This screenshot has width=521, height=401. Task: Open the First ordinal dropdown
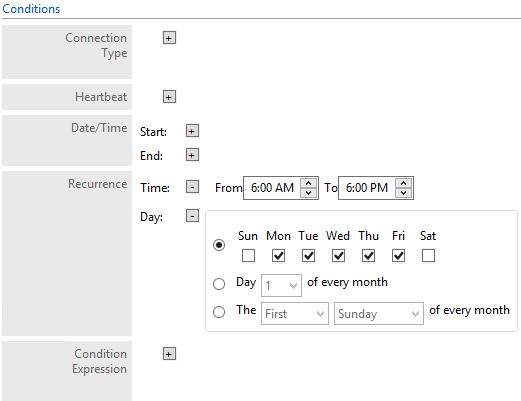[295, 313]
